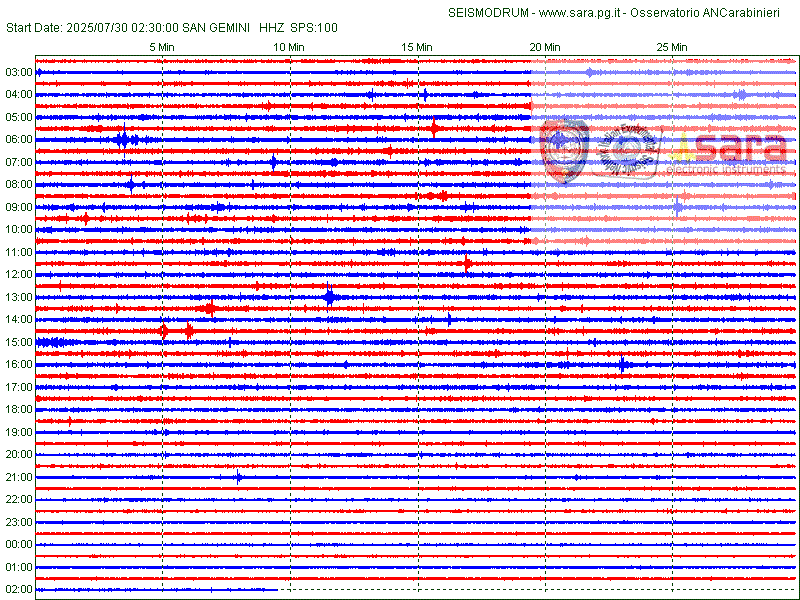Click the '10 Min' axis label

(x=289, y=47)
